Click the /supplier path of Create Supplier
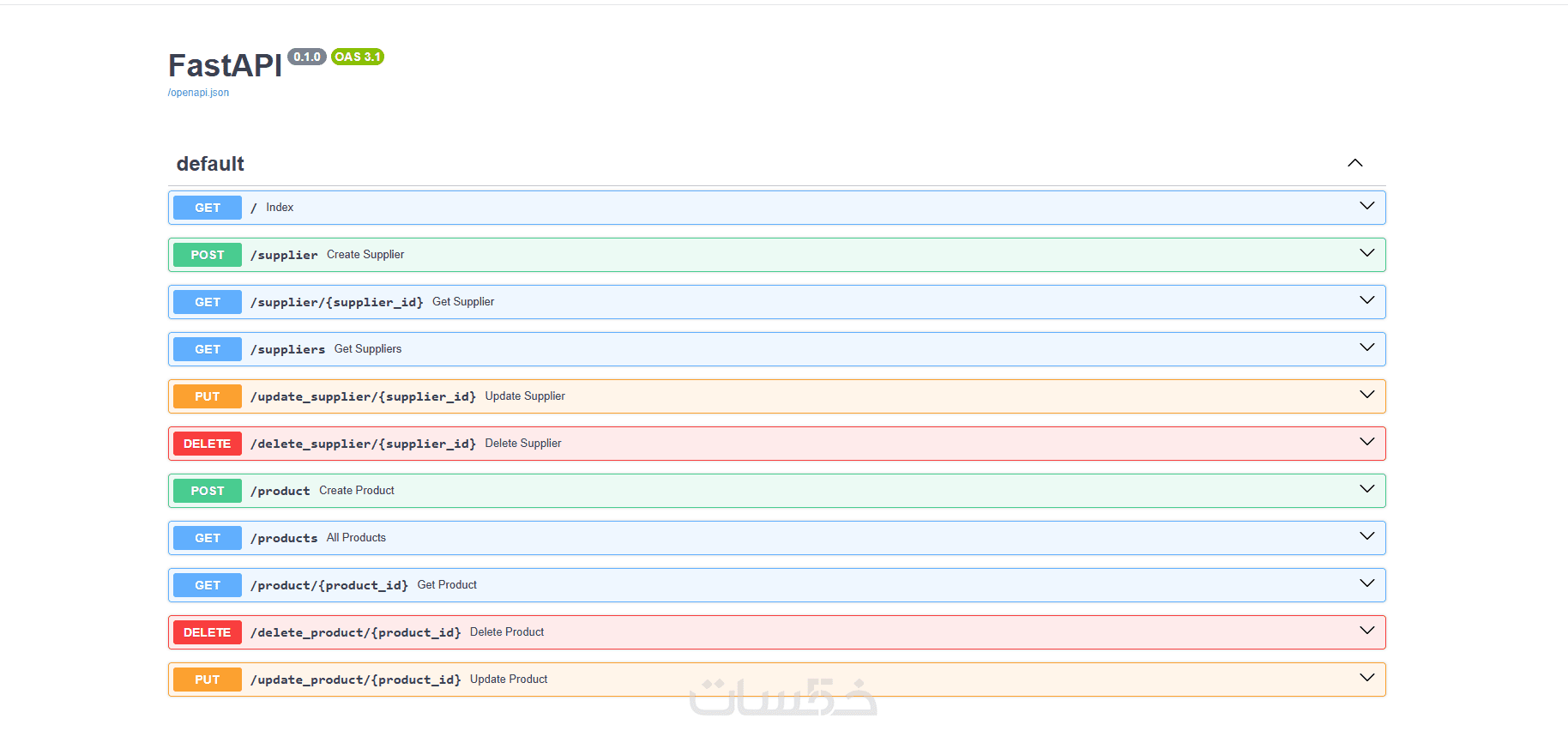Image resolution: width=1568 pixels, height=731 pixels. tap(284, 255)
